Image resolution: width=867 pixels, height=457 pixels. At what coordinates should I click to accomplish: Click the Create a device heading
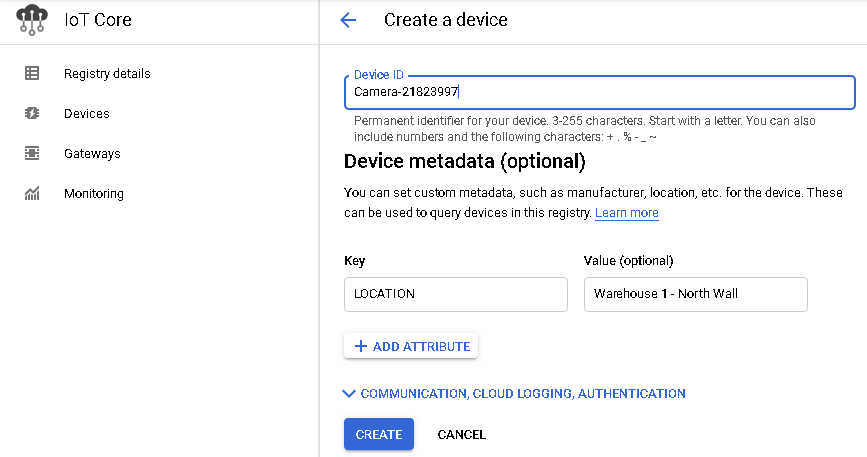[x=446, y=20]
